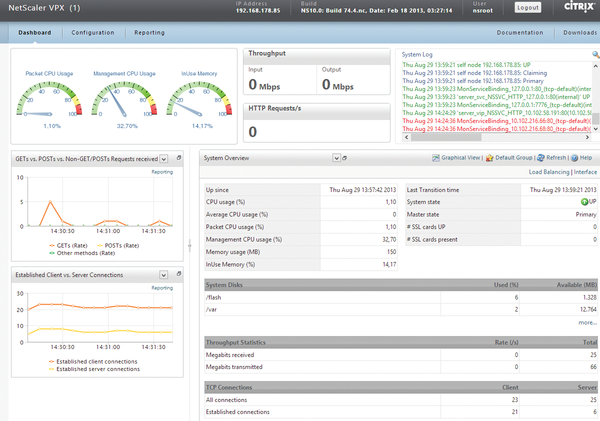600x421 pixels.
Task: Select log entry 'self node 192.168.178.85: Primary'
Action: click(x=473, y=81)
